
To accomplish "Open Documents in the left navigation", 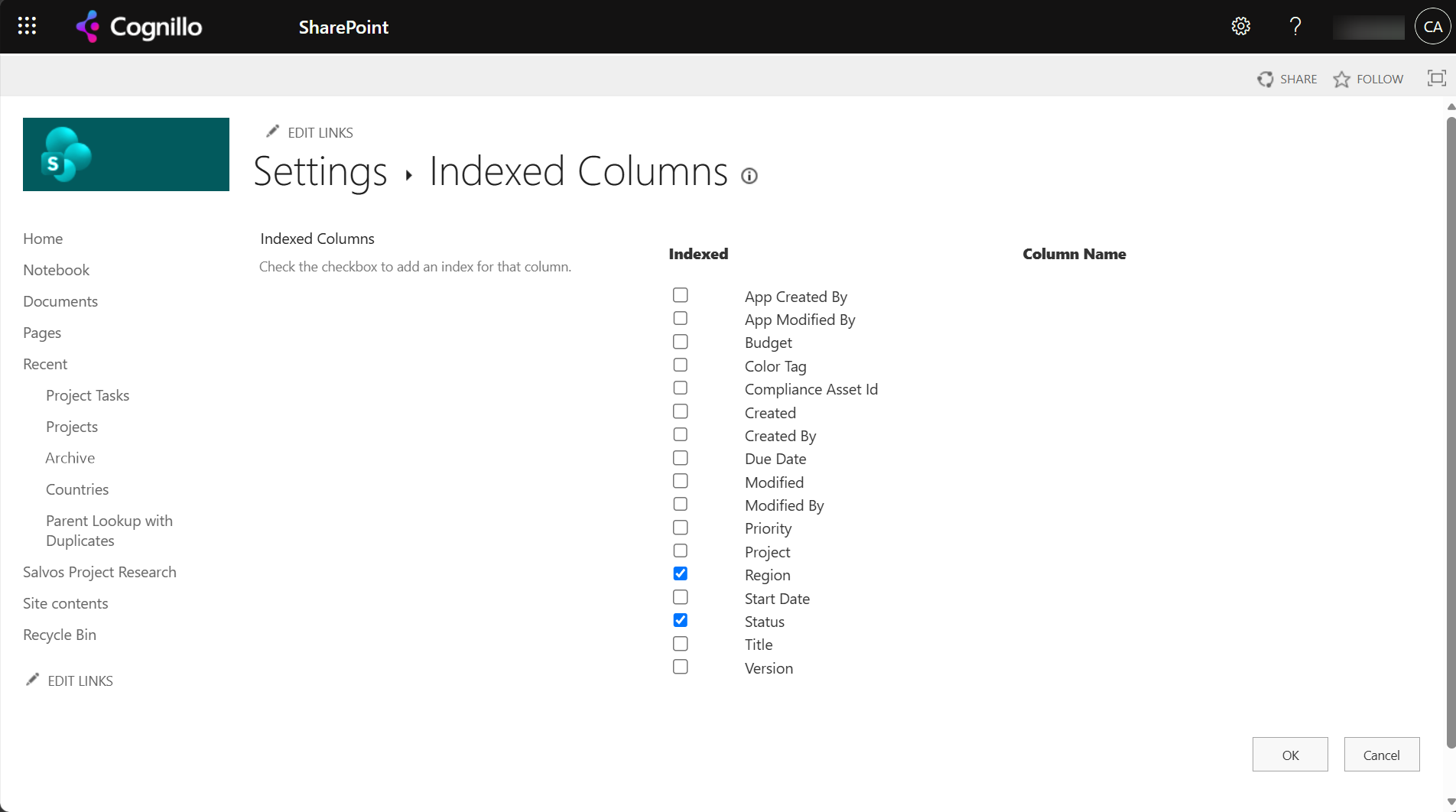I will click(x=60, y=301).
